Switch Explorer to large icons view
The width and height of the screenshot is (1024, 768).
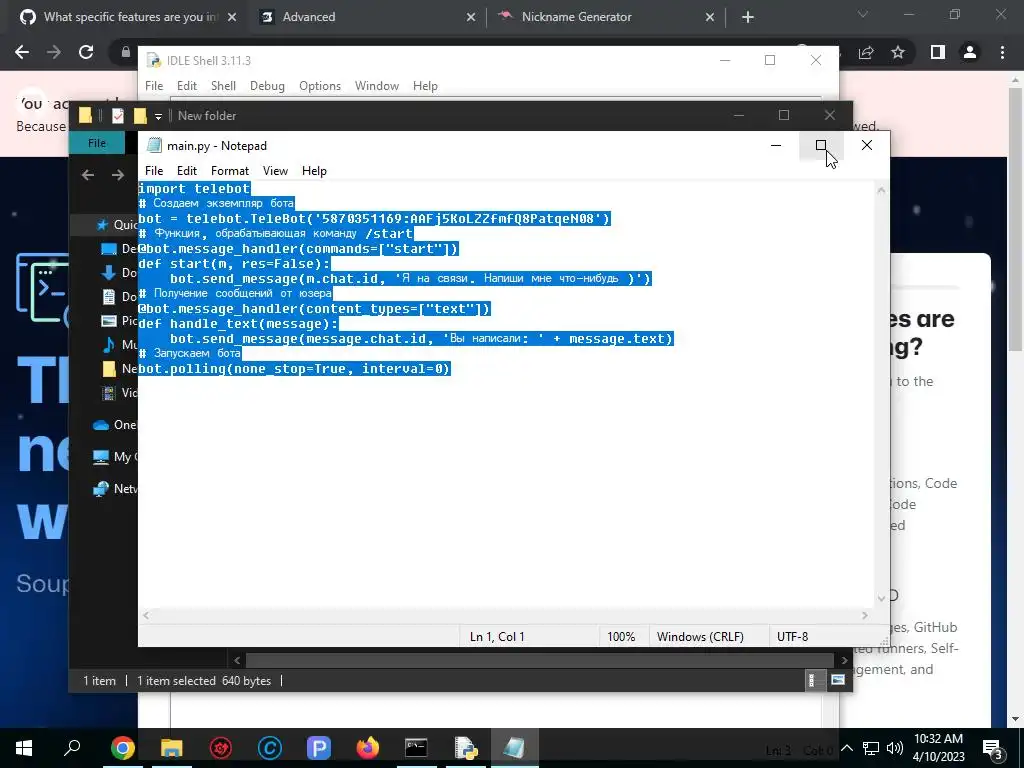point(838,680)
